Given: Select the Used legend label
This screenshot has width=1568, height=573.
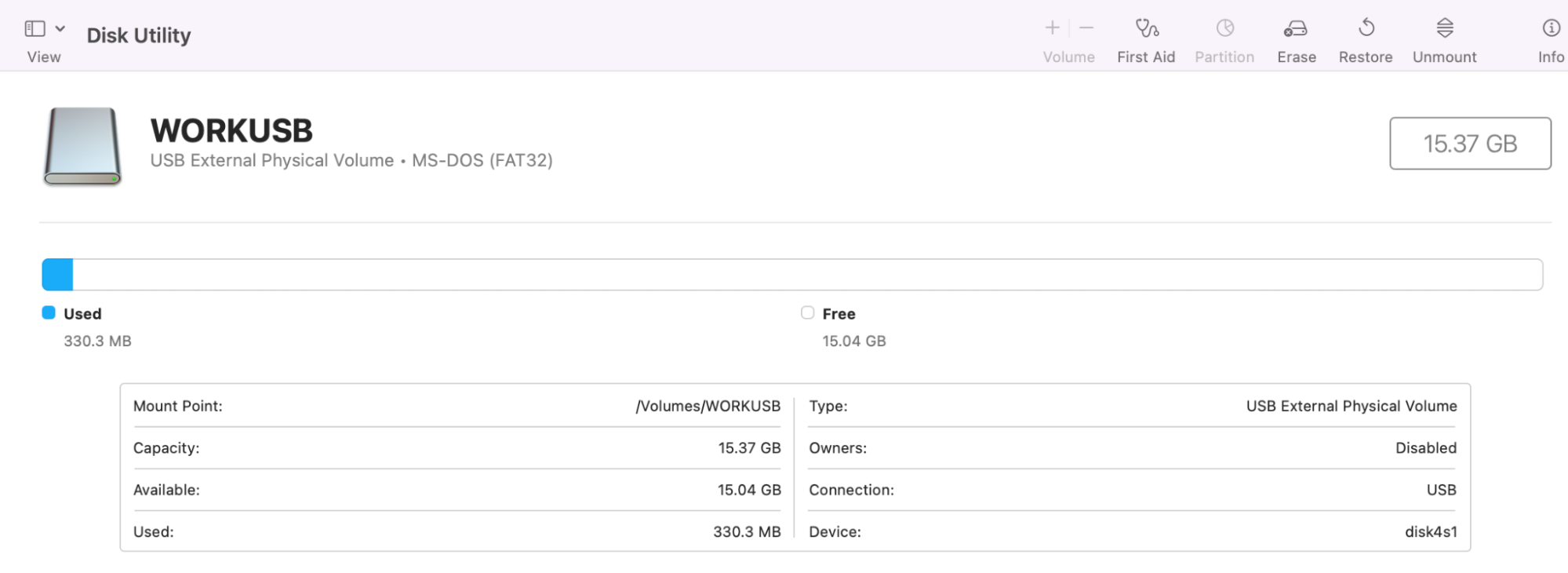Looking at the screenshot, I should 82,314.
